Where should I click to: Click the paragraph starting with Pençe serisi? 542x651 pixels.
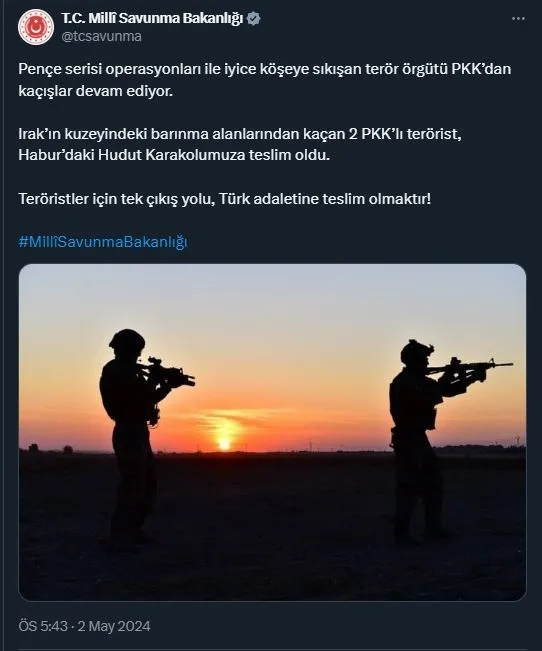tap(265, 80)
